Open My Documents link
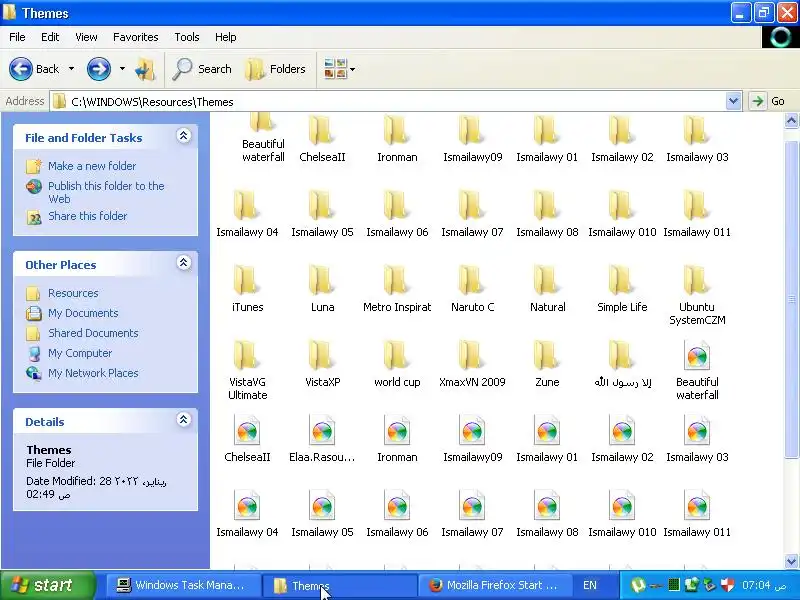The width and height of the screenshot is (800, 600). [83, 313]
